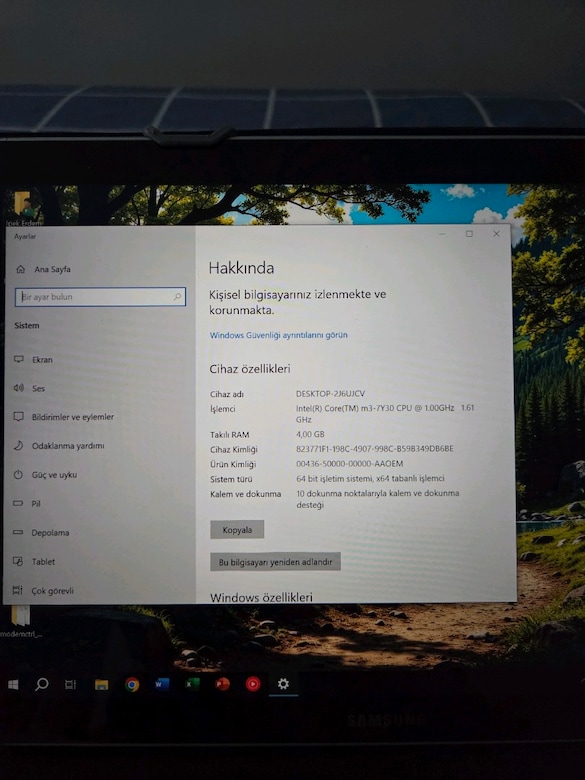Select the top-left desktop folder icon
The width and height of the screenshot is (585, 780).
point(23,208)
